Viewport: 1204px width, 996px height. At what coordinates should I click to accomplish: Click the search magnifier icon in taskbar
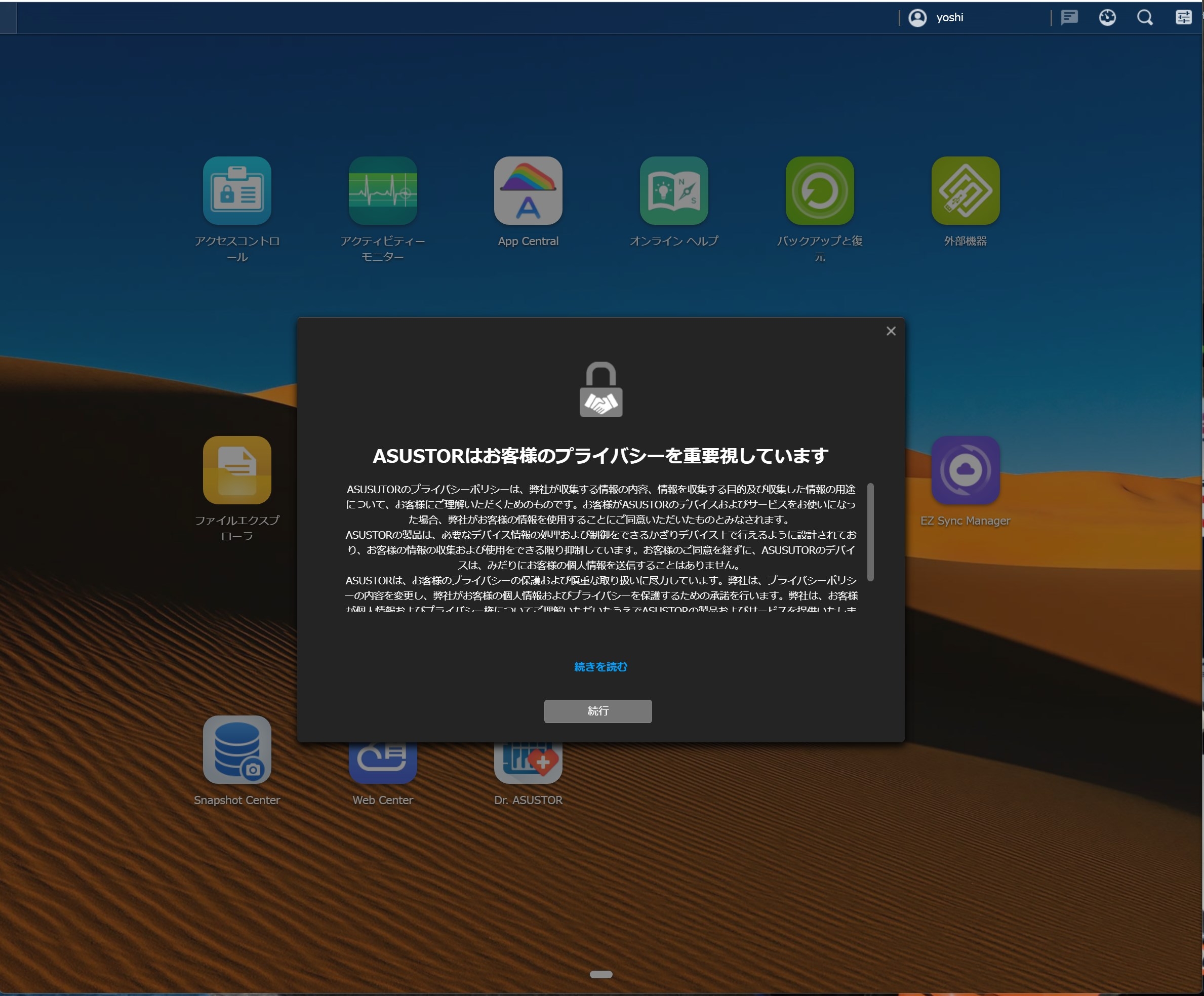(1145, 18)
